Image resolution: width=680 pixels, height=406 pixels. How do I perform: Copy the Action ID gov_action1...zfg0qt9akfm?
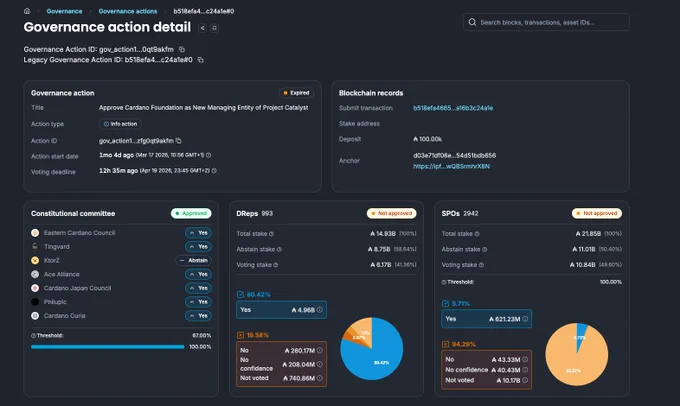point(179,141)
